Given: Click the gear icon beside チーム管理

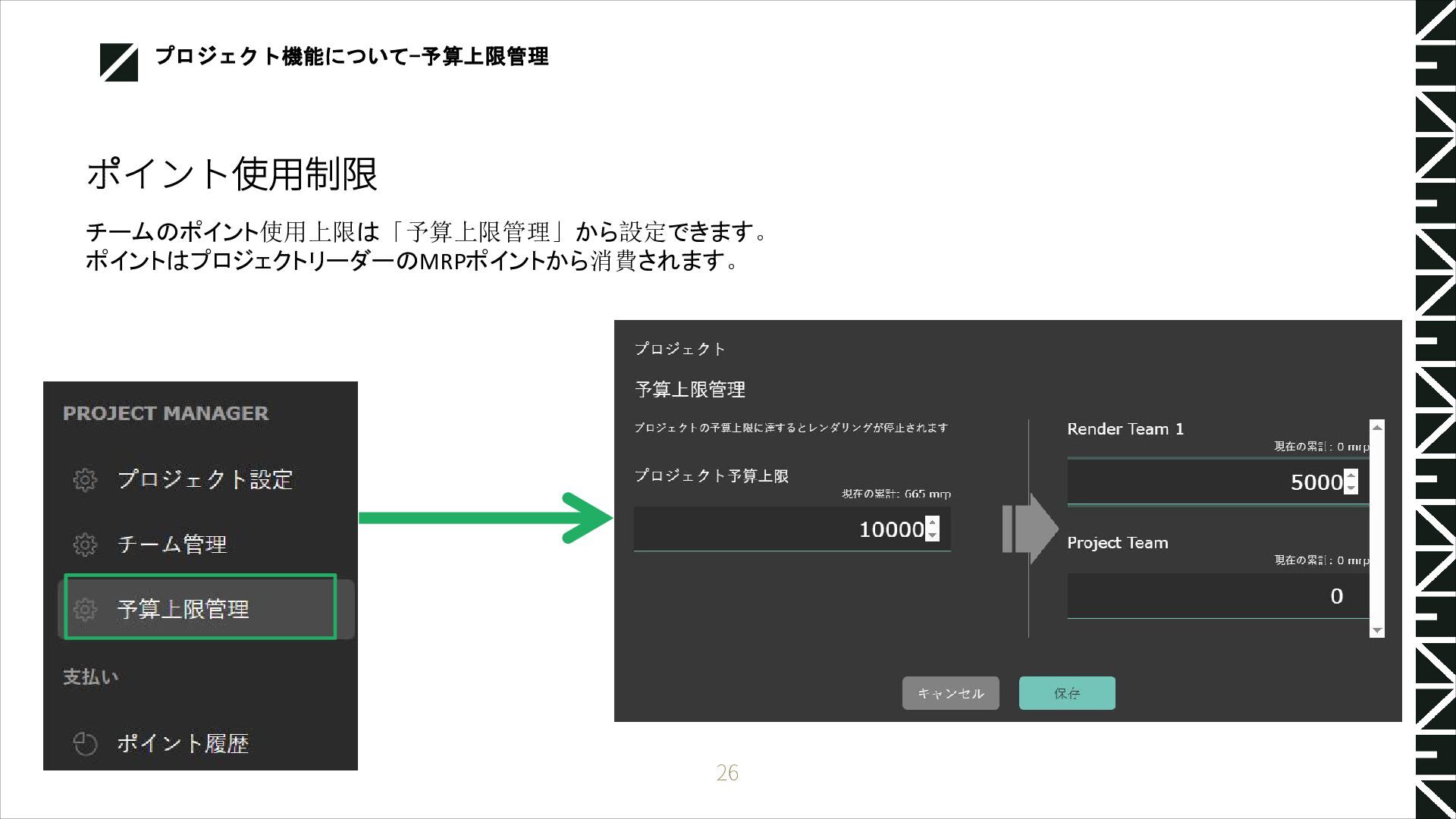Looking at the screenshot, I should pos(85,544).
